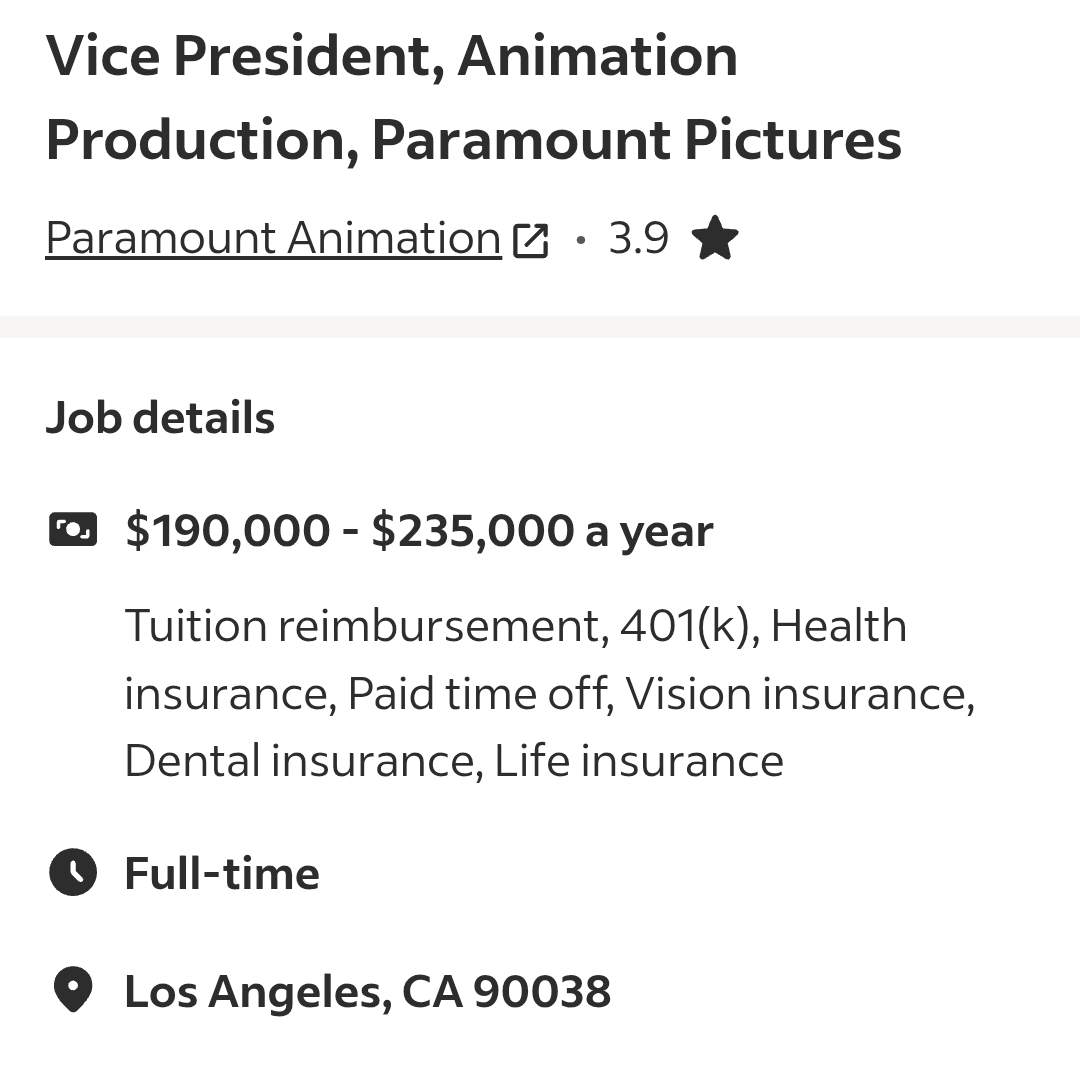The width and height of the screenshot is (1080, 1073).
Task: Click the gray divider above Job details
Action: click(540, 327)
